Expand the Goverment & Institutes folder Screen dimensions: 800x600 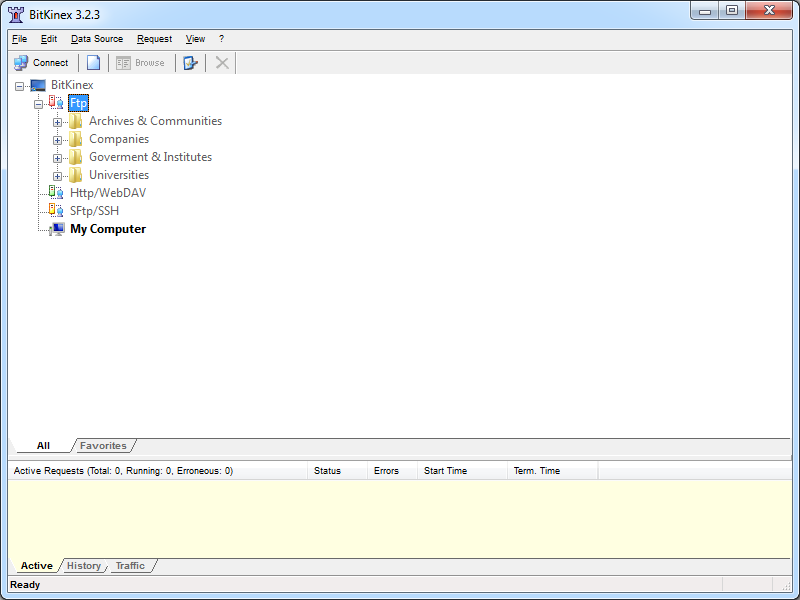57,158
